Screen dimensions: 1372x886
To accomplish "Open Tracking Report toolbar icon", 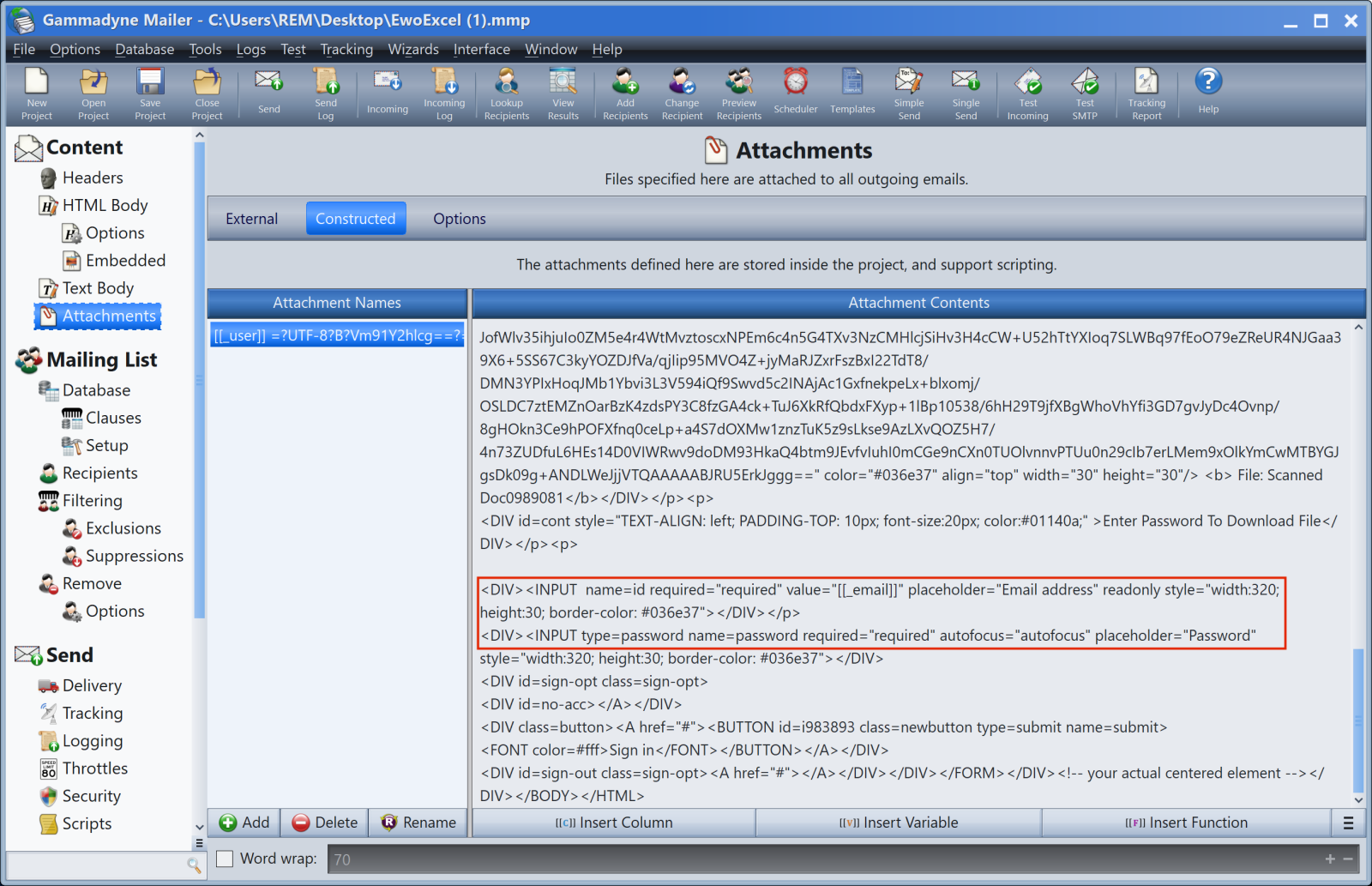I will pos(1146,81).
